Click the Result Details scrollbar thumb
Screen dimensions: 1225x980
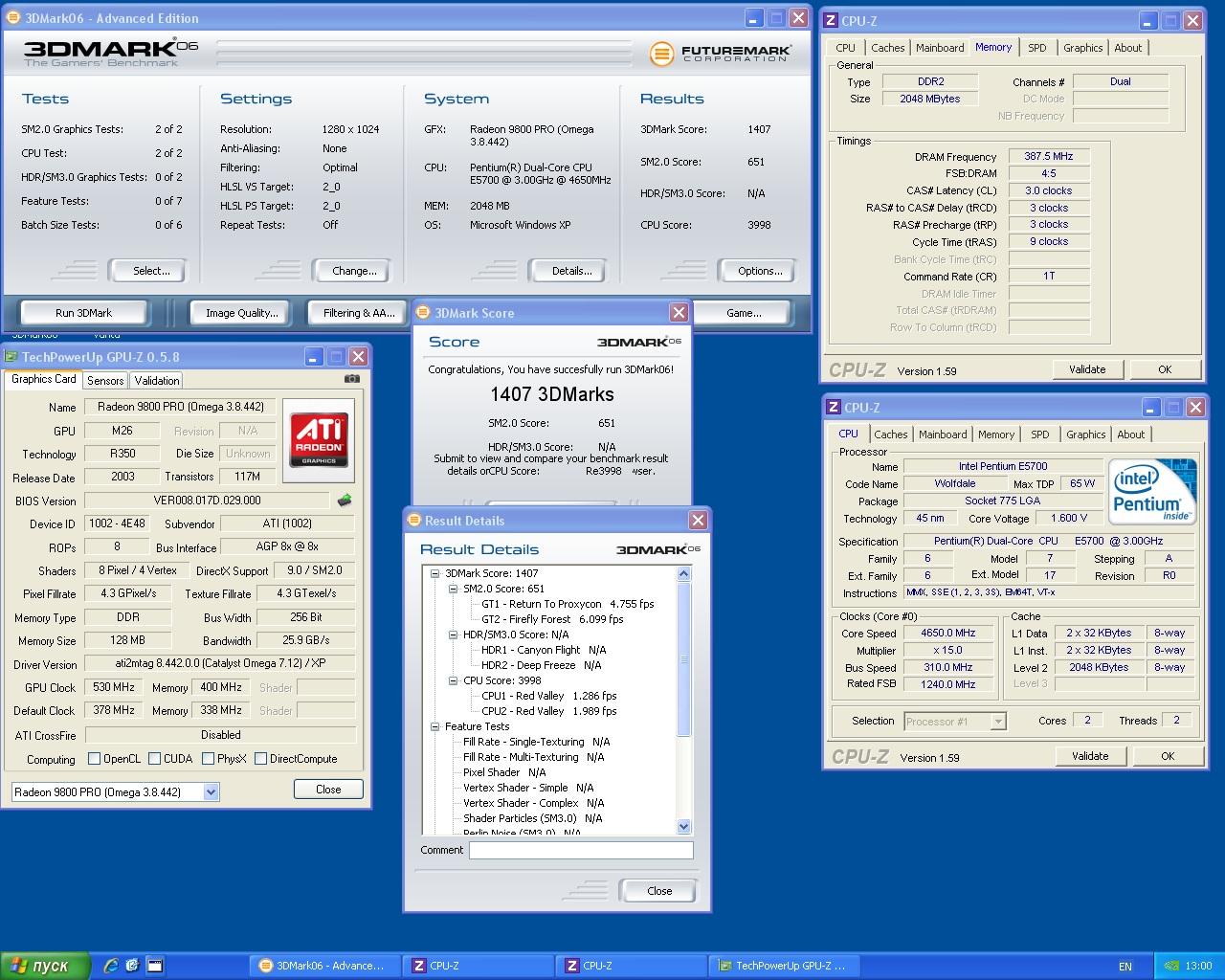click(683, 659)
